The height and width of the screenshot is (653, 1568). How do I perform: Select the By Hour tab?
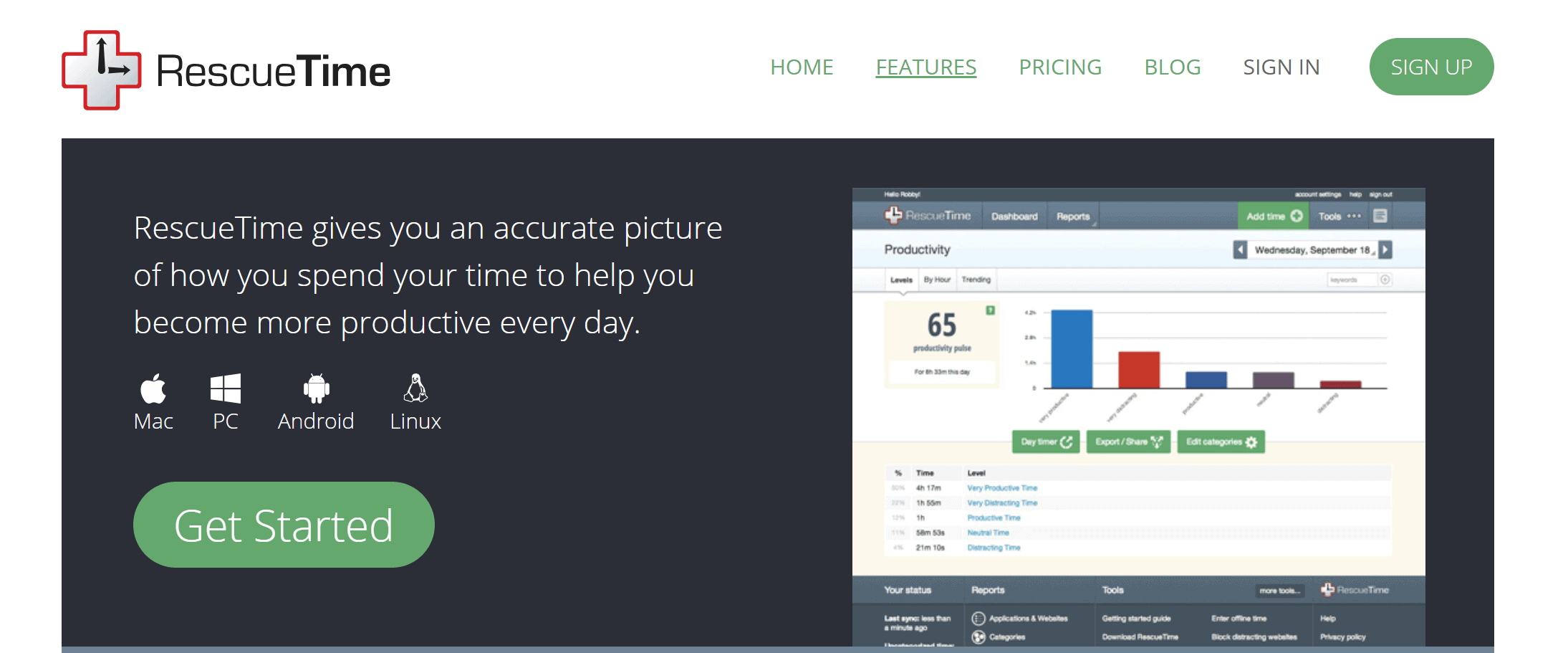click(x=937, y=280)
